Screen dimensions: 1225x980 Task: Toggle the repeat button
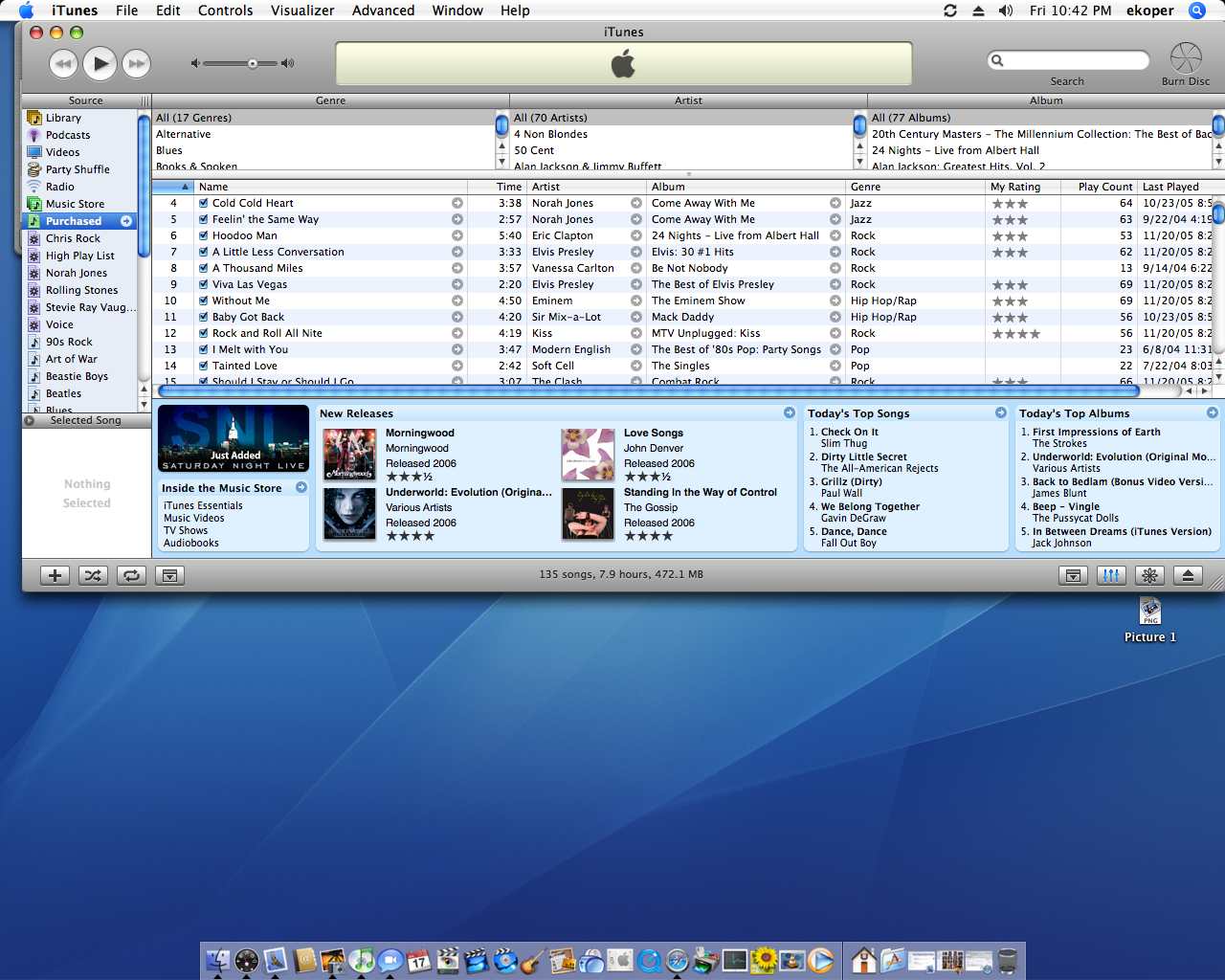point(131,575)
